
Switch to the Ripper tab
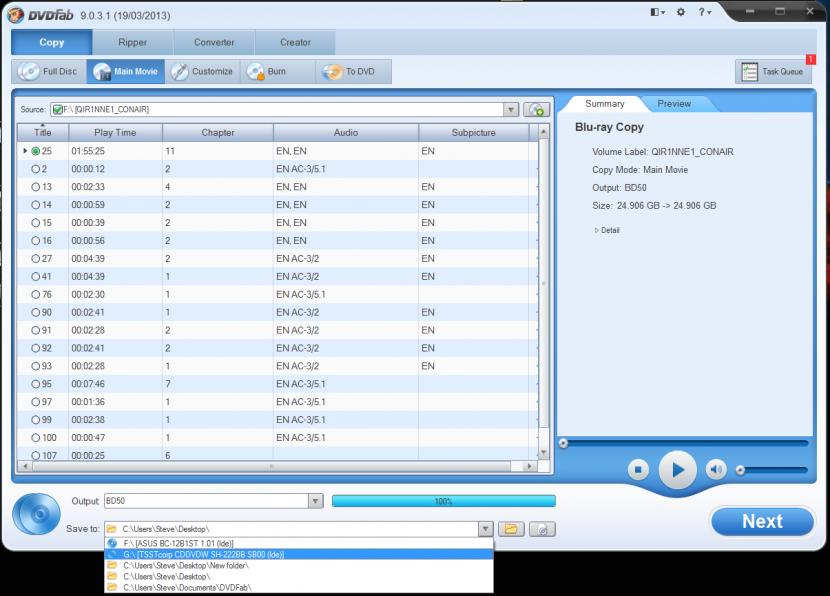point(132,42)
